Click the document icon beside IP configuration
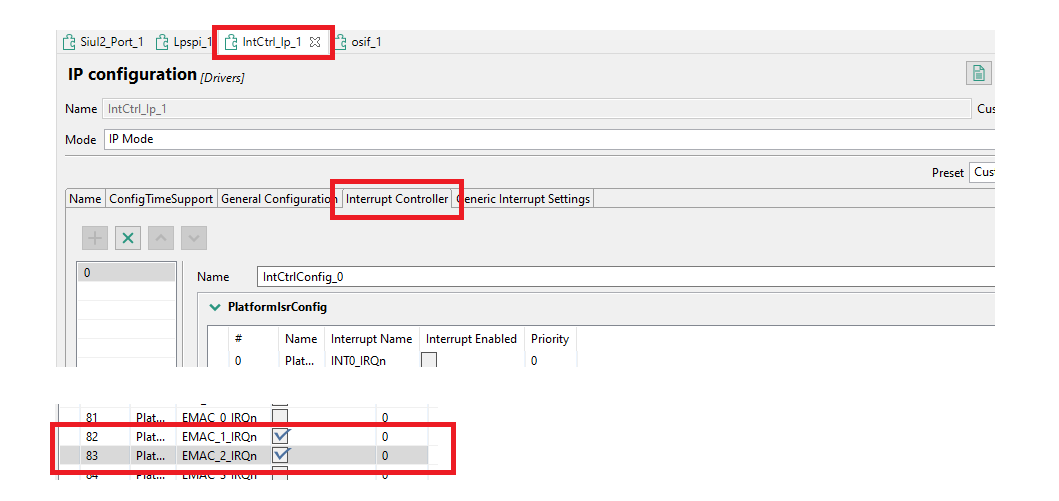The image size is (1059, 501). point(979,73)
